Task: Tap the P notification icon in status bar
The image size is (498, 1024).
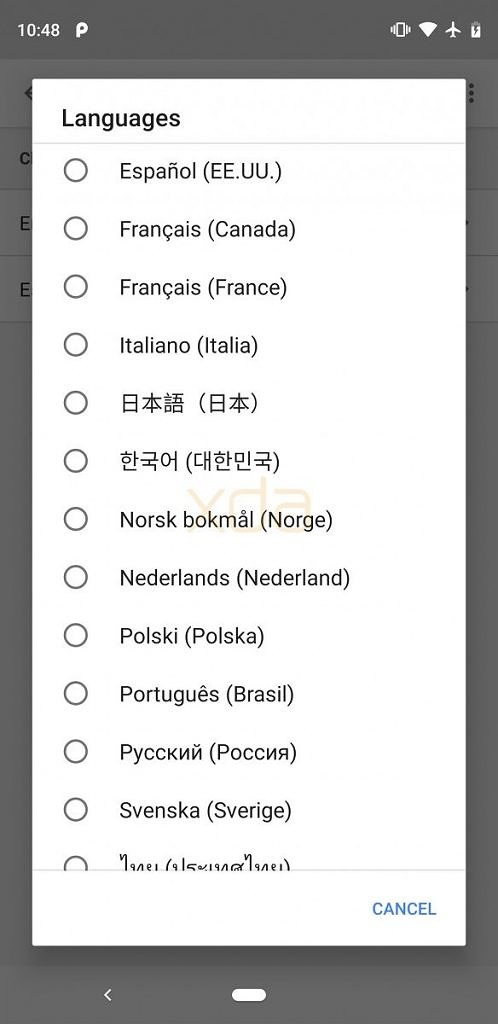Action: pos(82,30)
